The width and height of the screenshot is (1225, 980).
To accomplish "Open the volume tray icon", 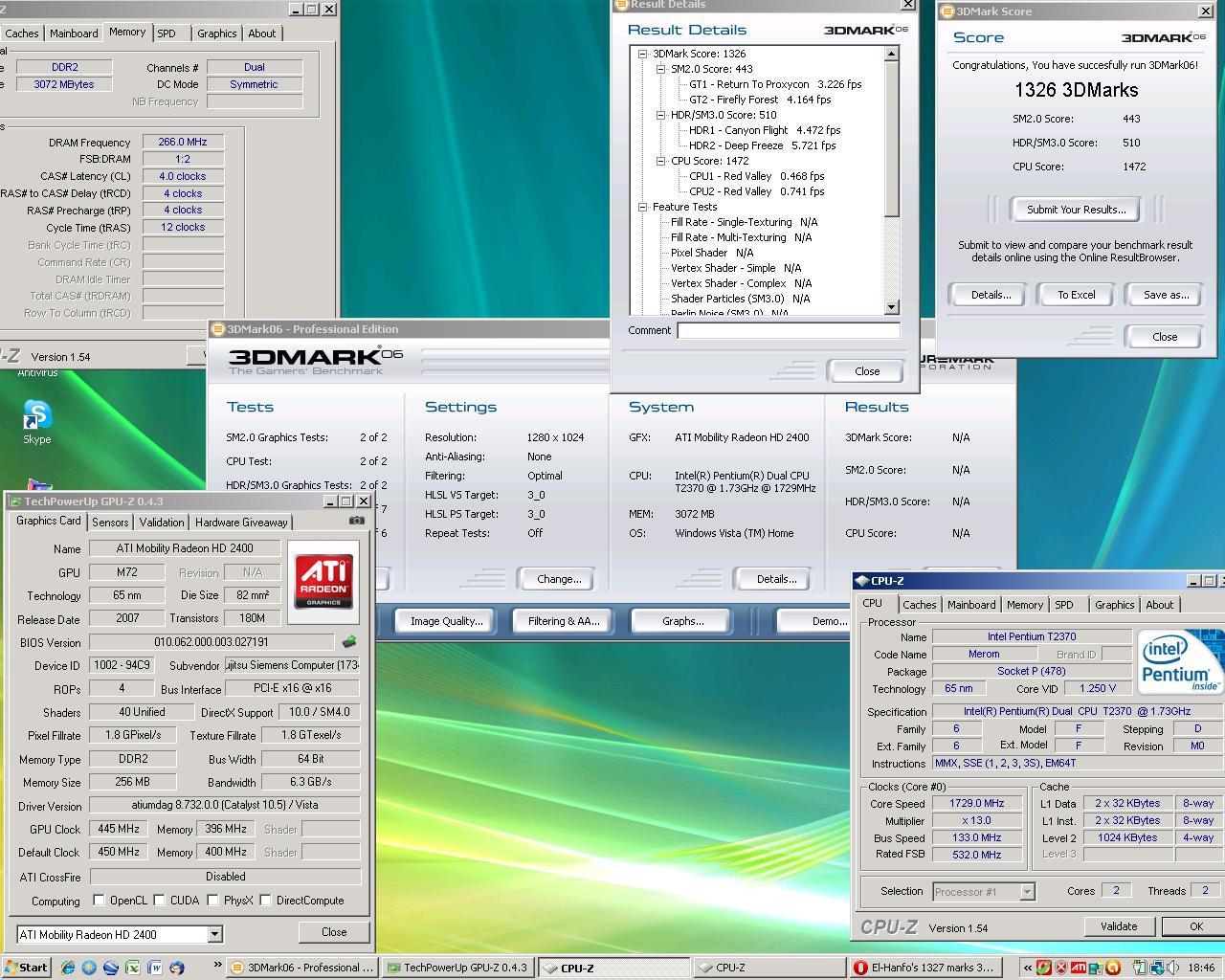I will pyautogui.click(x=1172, y=968).
